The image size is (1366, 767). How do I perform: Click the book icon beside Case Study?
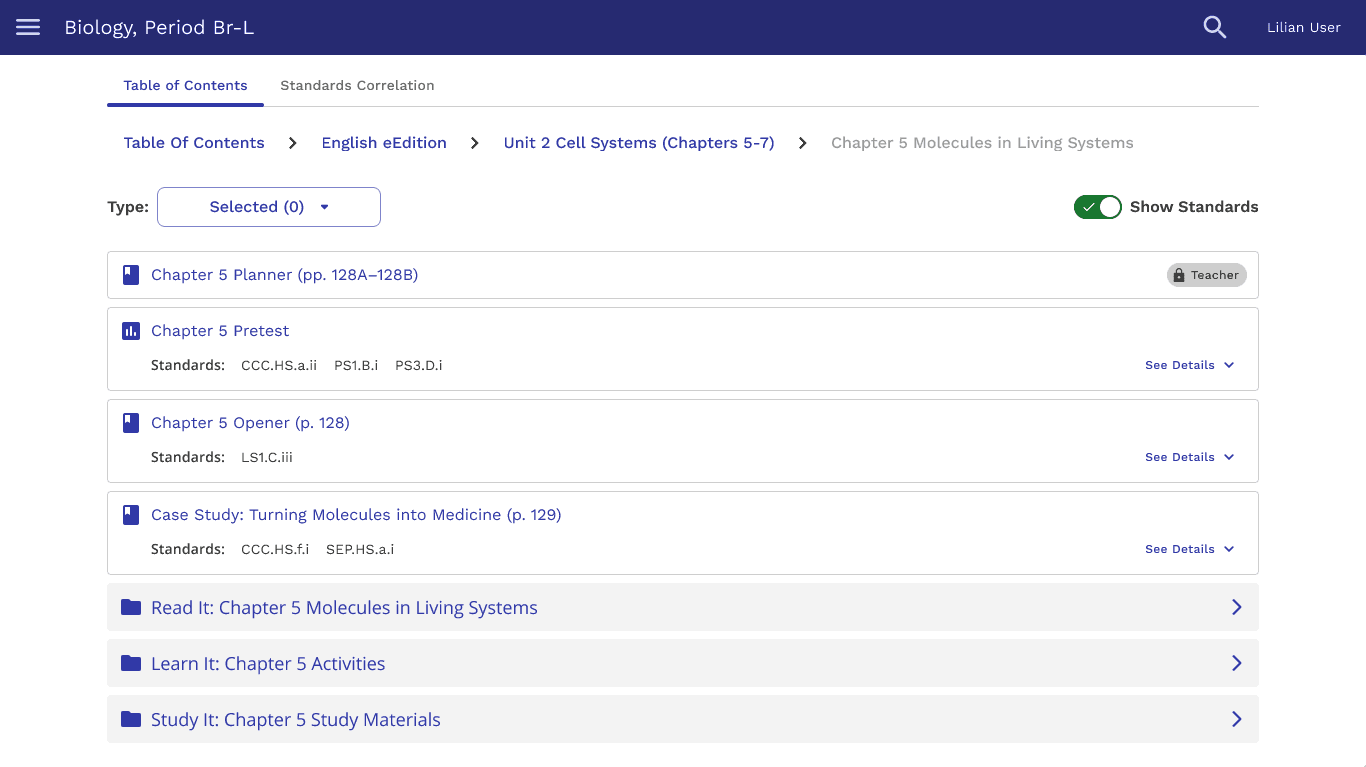tap(131, 515)
